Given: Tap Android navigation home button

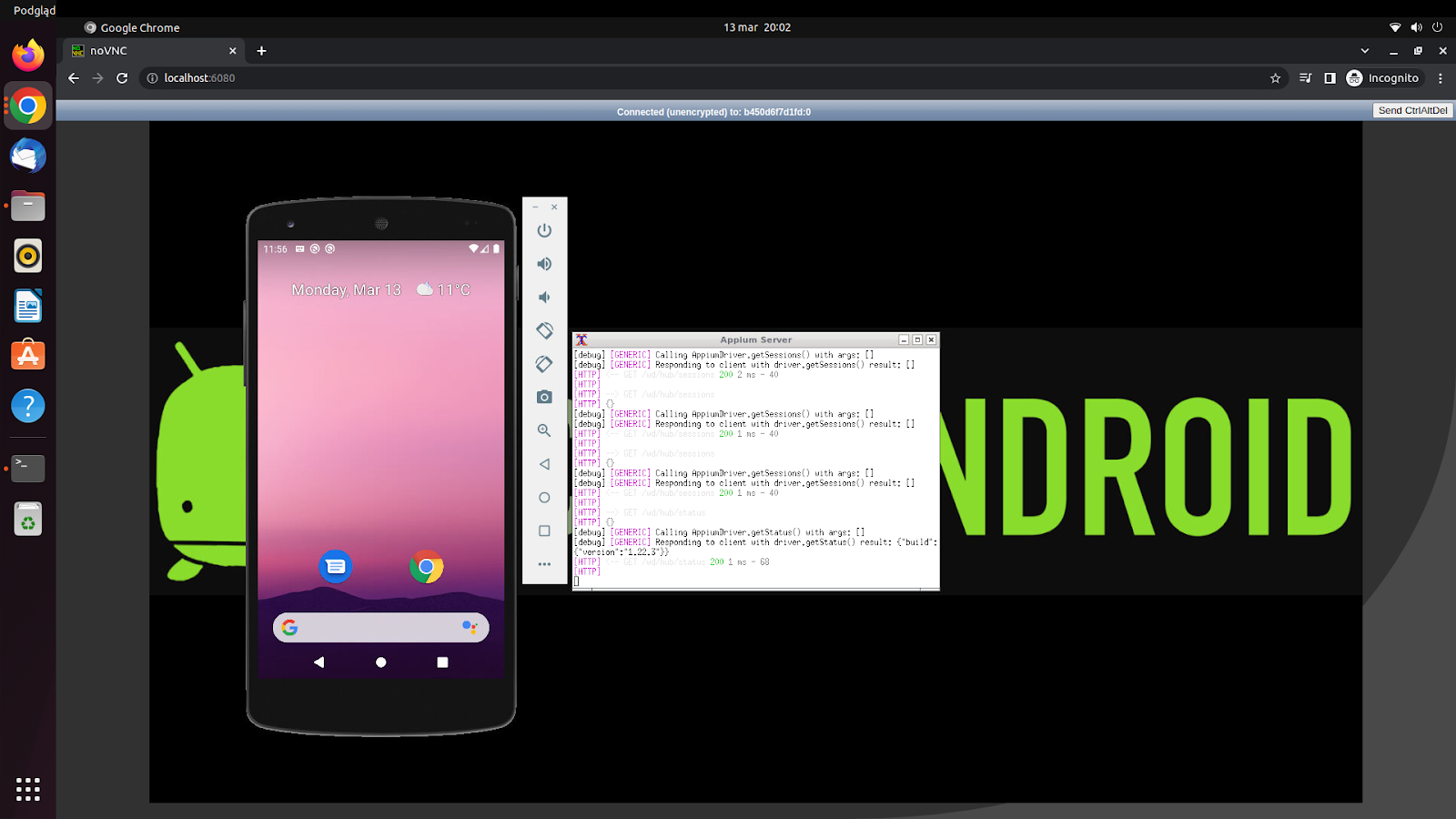Looking at the screenshot, I should click(x=380, y=662).
